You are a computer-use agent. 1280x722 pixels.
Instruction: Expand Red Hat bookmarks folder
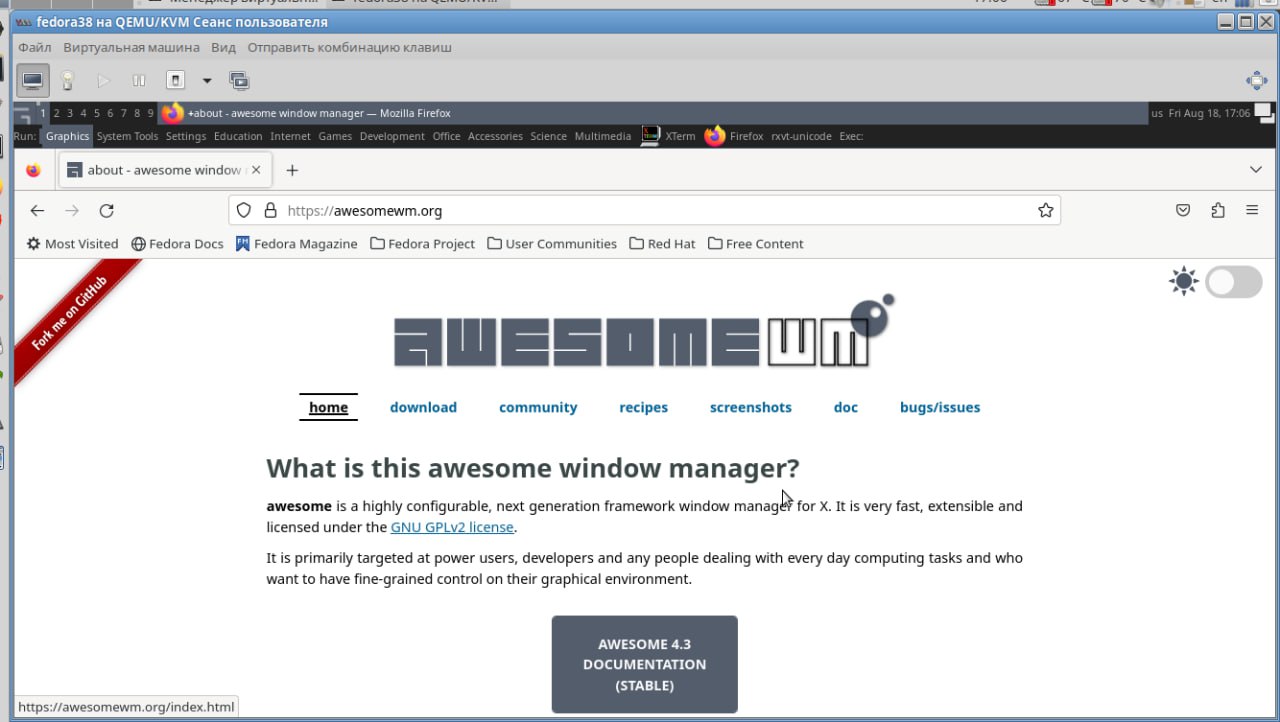663,244
